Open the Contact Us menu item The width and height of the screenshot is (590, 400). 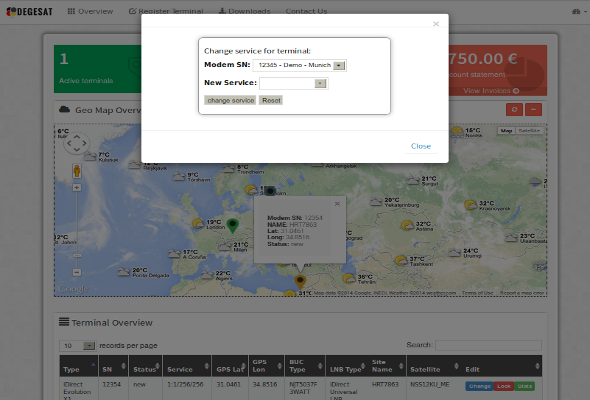pyautogui.click(x=306, y=11)
